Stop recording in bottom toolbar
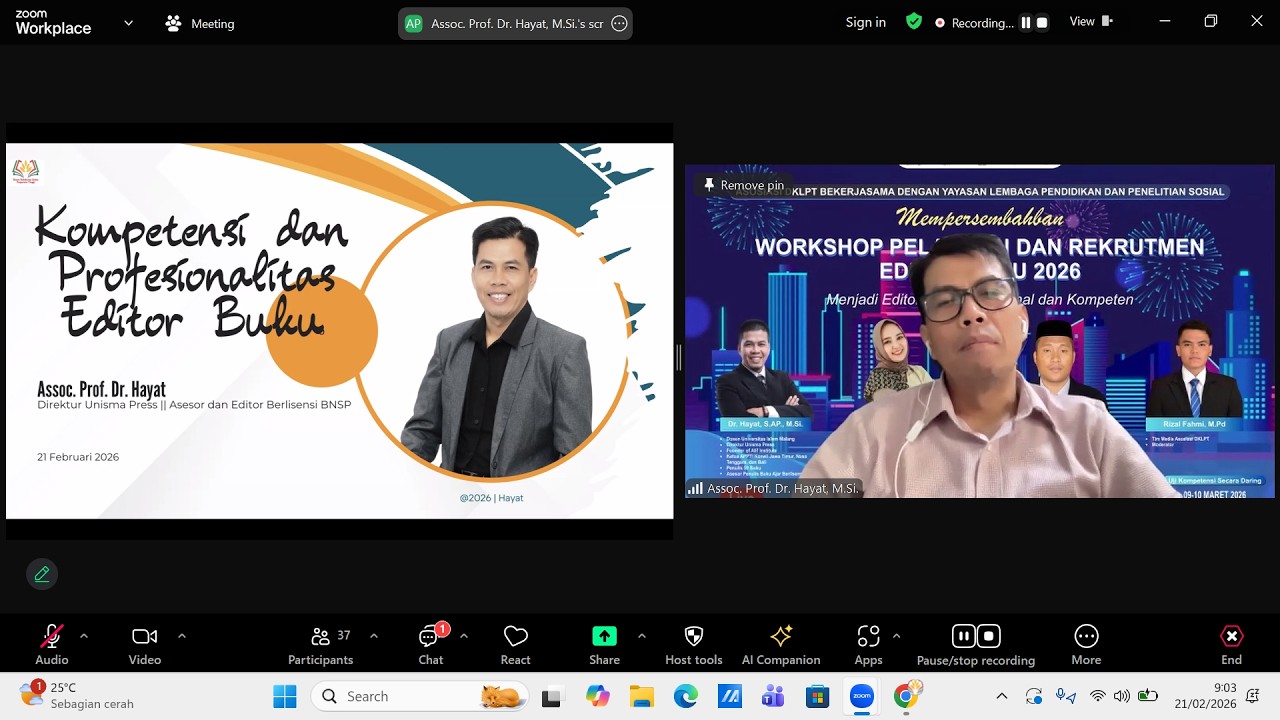 point(989,636)
